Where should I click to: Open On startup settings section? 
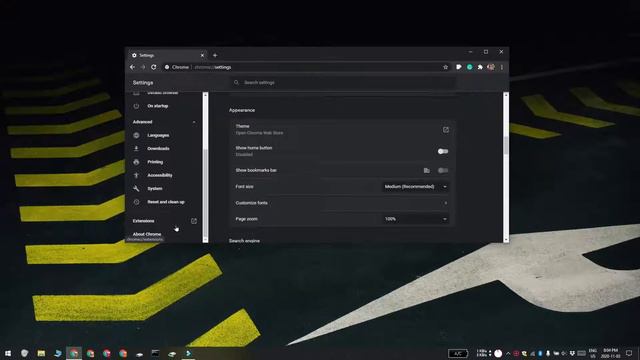(158, 106)
